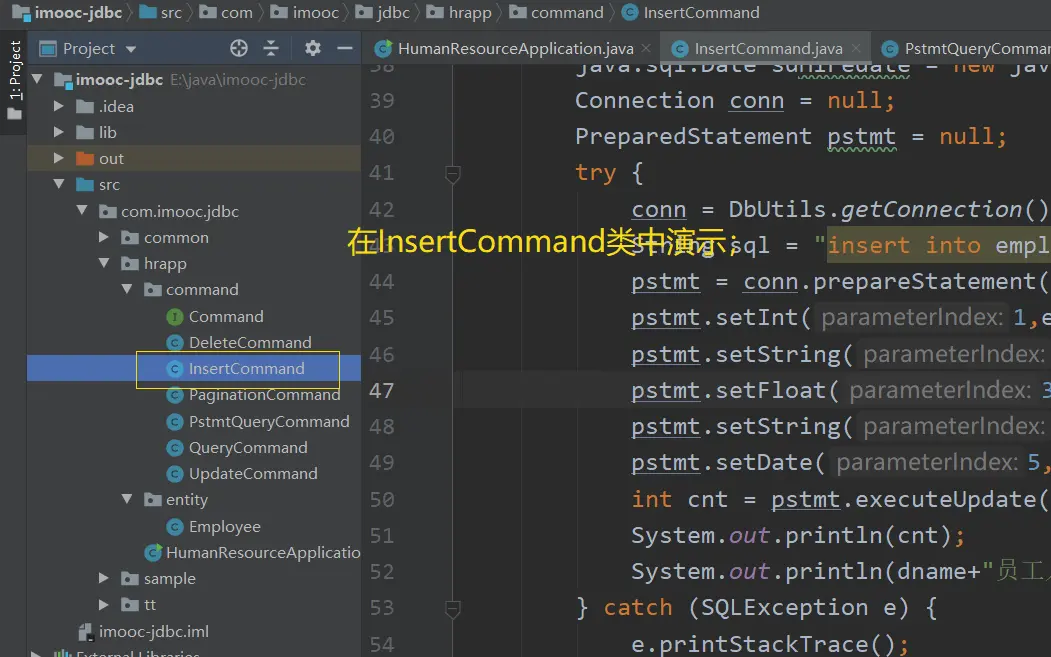Click InsertCommand breadcrumb at top
Viewport: 1051px width, 657px height.
pyautogui.click(x=700, y=13)
